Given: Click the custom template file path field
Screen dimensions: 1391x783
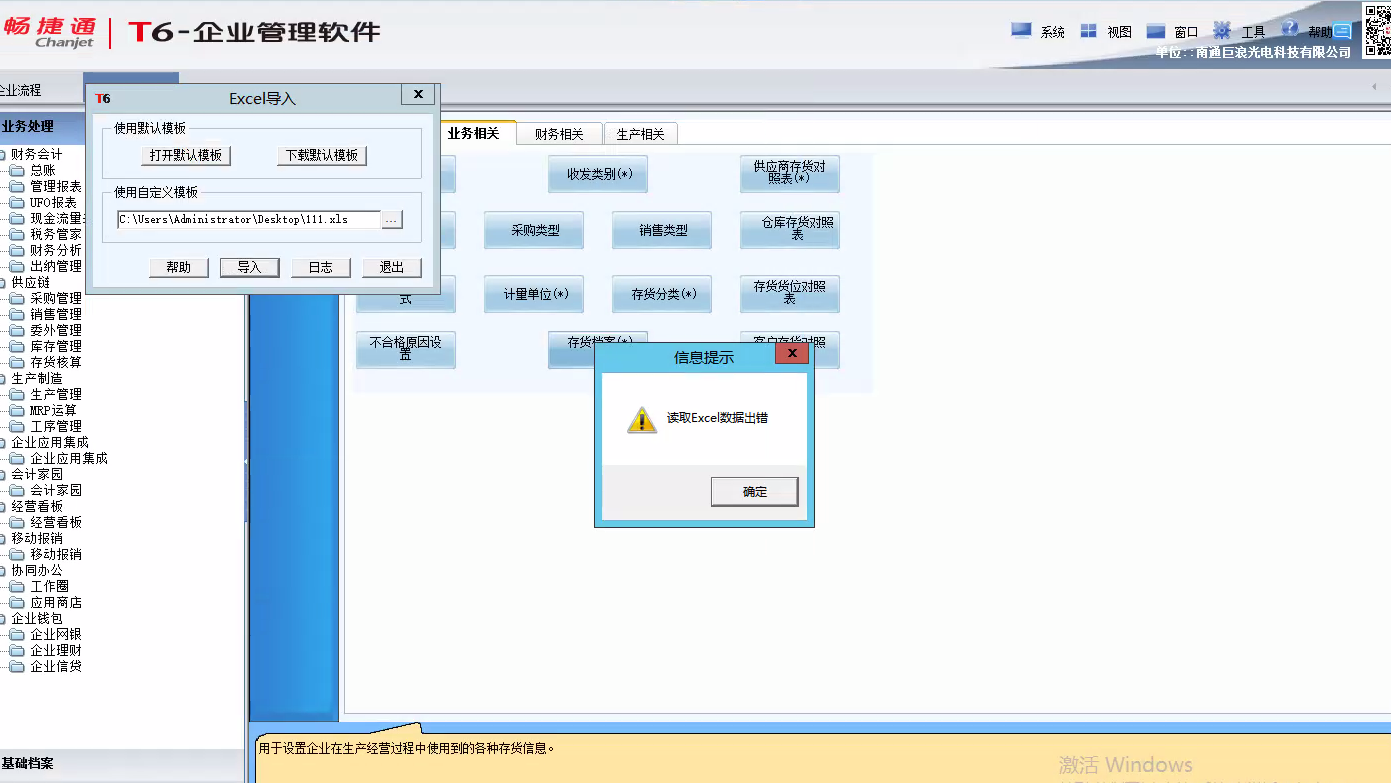Looking at the screenshot, I should (x=248, y=219).
